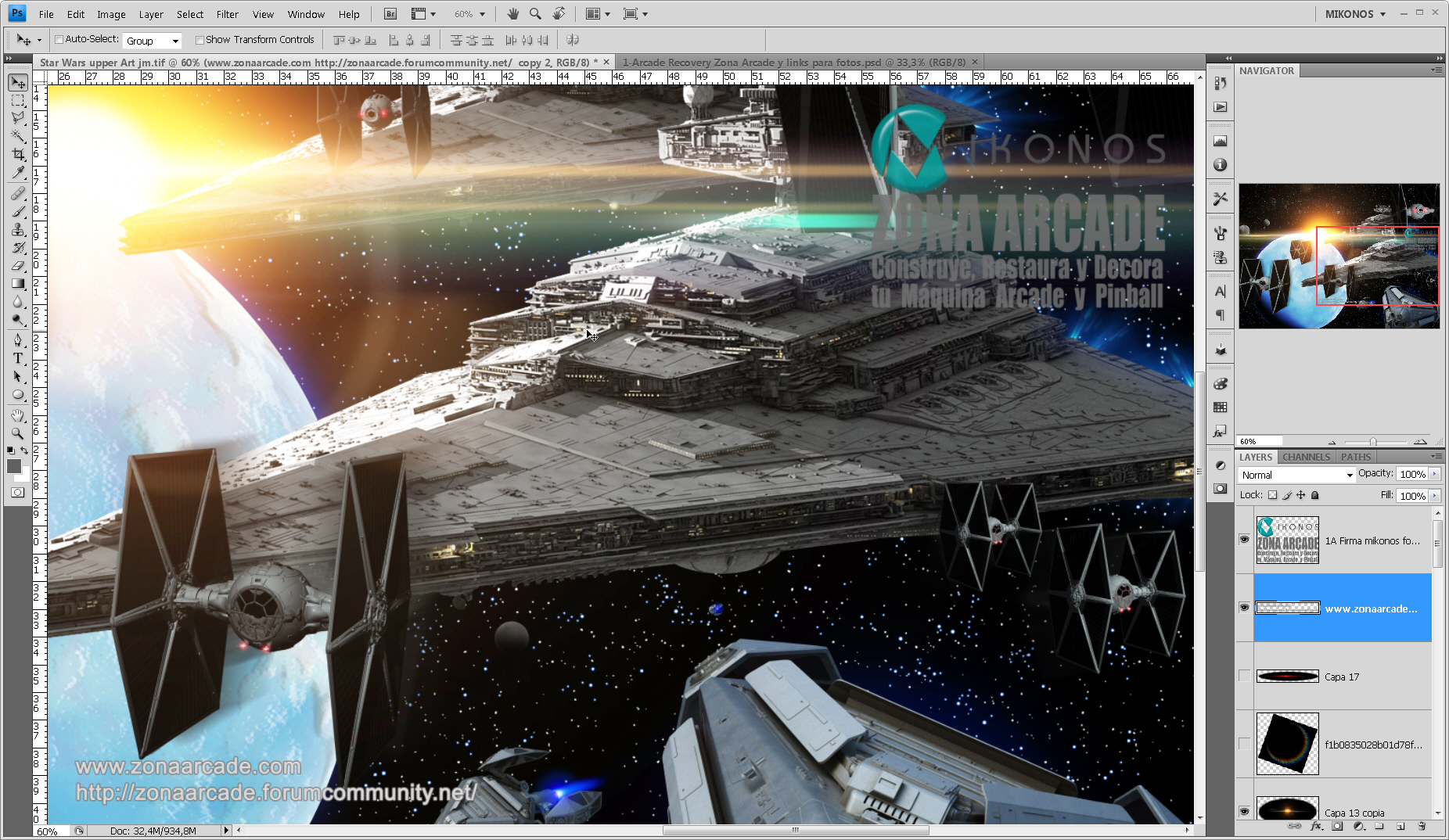
Task: Select the Gradient tool
Action: (18, 284)
